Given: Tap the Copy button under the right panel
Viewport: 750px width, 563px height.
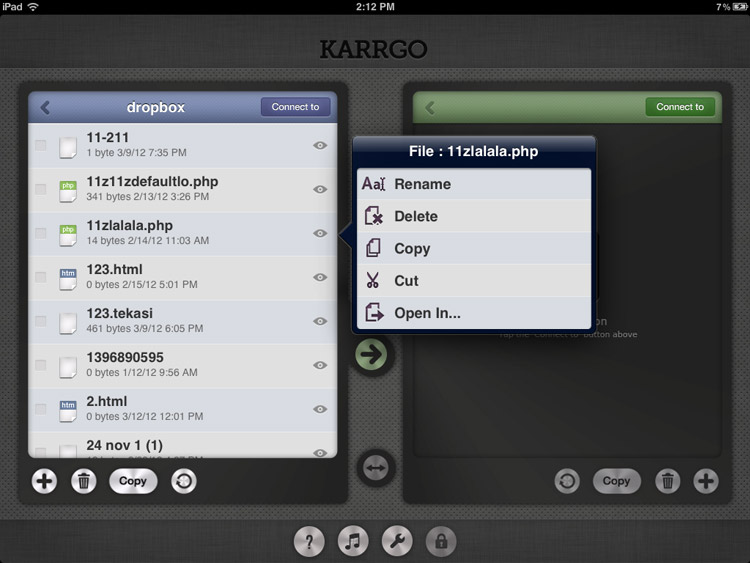Looking at the screenshot, I should coord(617,481).
